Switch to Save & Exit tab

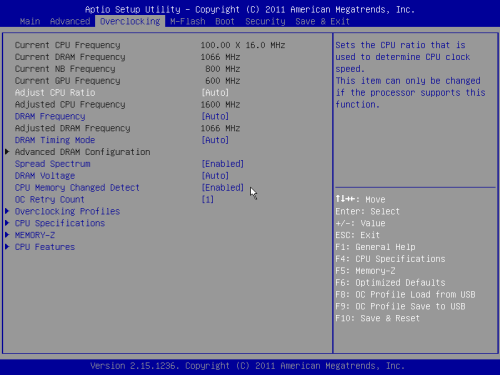[322, 21]
